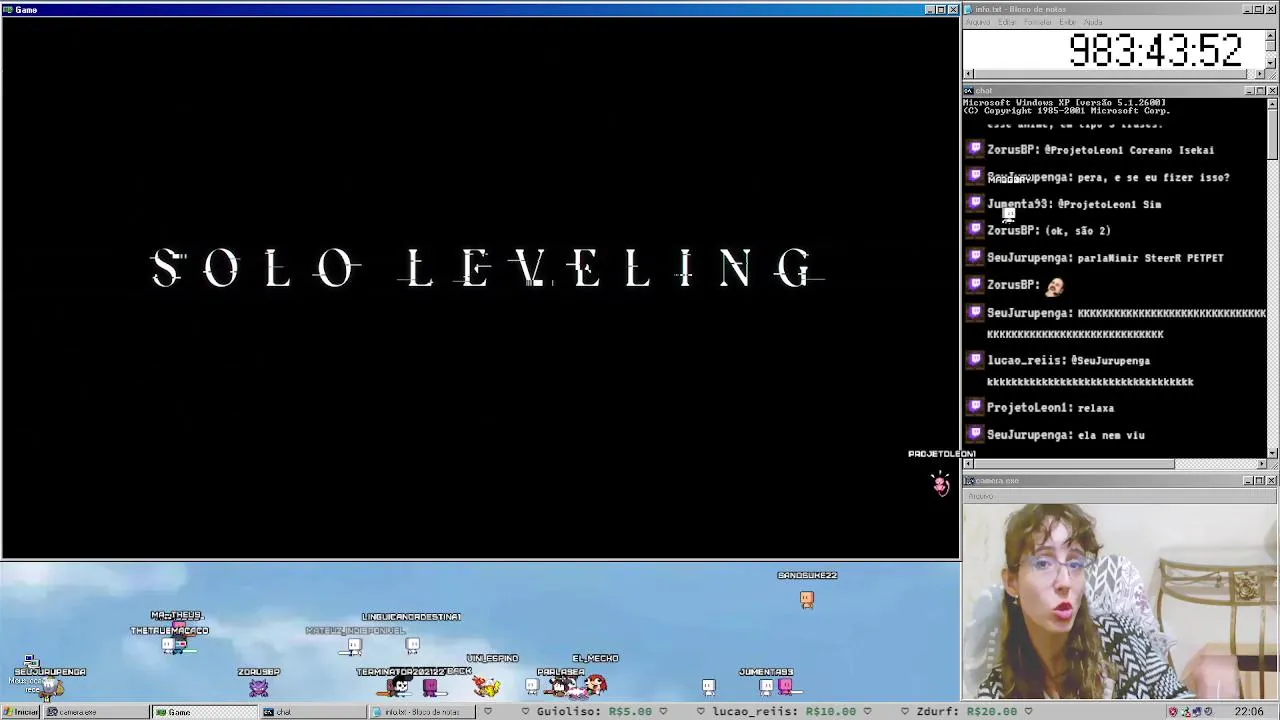The width and height of the screenshot is (1280, 720).
Task: Click the emoji face in ZorusBP message
Action: (x=1054, y=285)
